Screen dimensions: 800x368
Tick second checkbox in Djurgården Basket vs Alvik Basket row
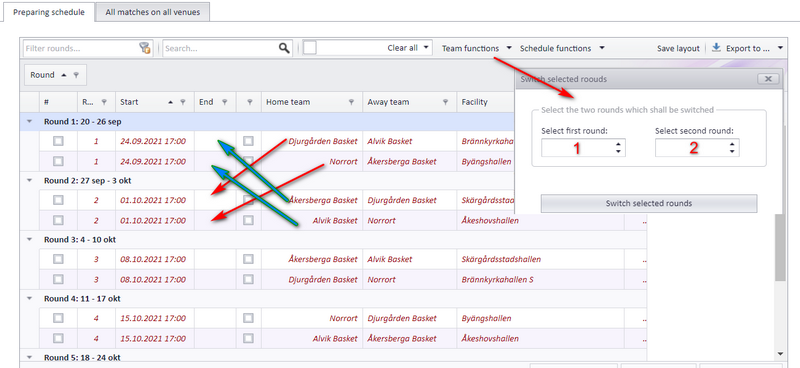tap(248, 141)
